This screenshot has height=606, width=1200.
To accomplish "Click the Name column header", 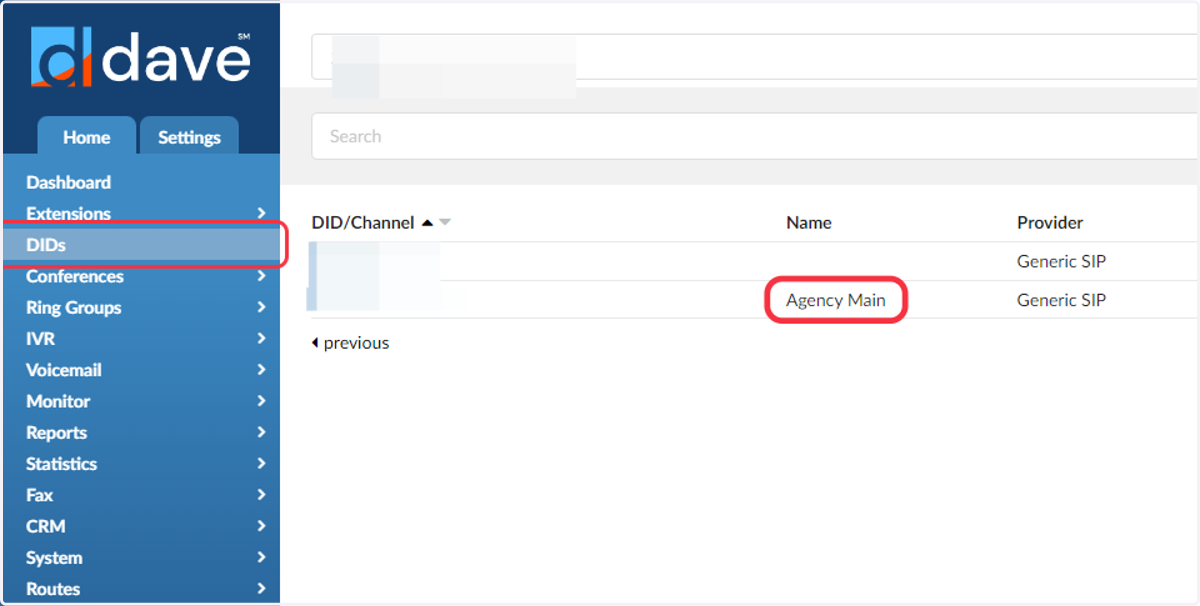I will pyautogui.click(x=808, y=222).
